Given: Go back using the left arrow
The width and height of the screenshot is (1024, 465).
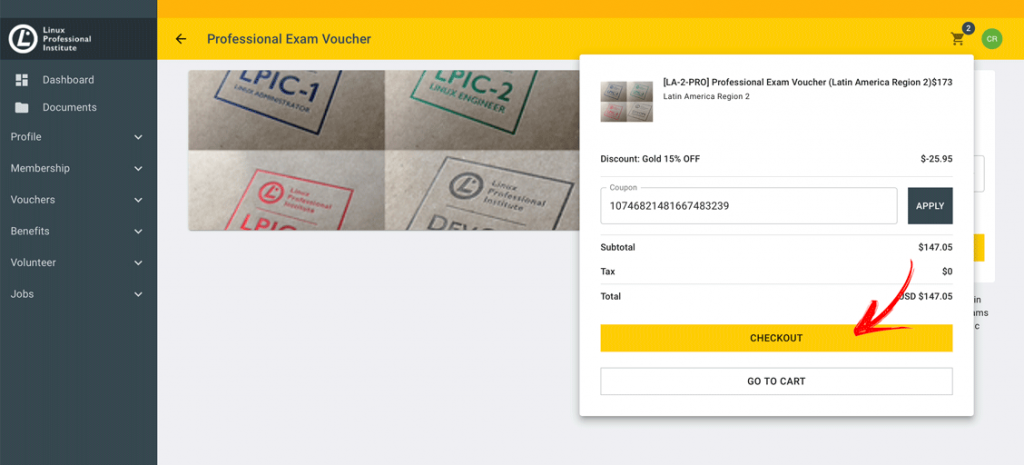Looking at the screenshot, I should tap(181, 39).
